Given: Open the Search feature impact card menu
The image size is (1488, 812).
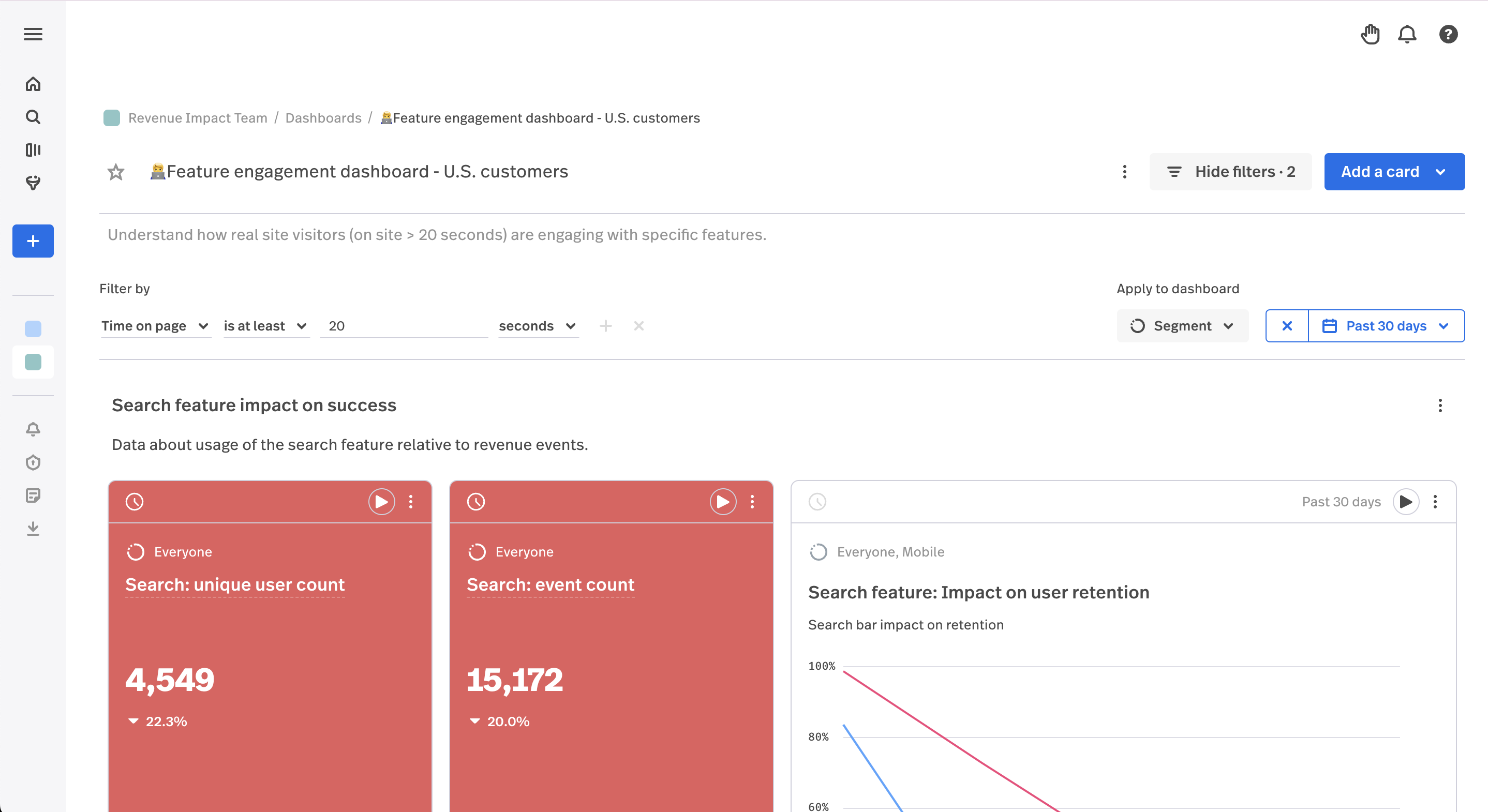Looking at the screenshot, I should pos(1440,406).
